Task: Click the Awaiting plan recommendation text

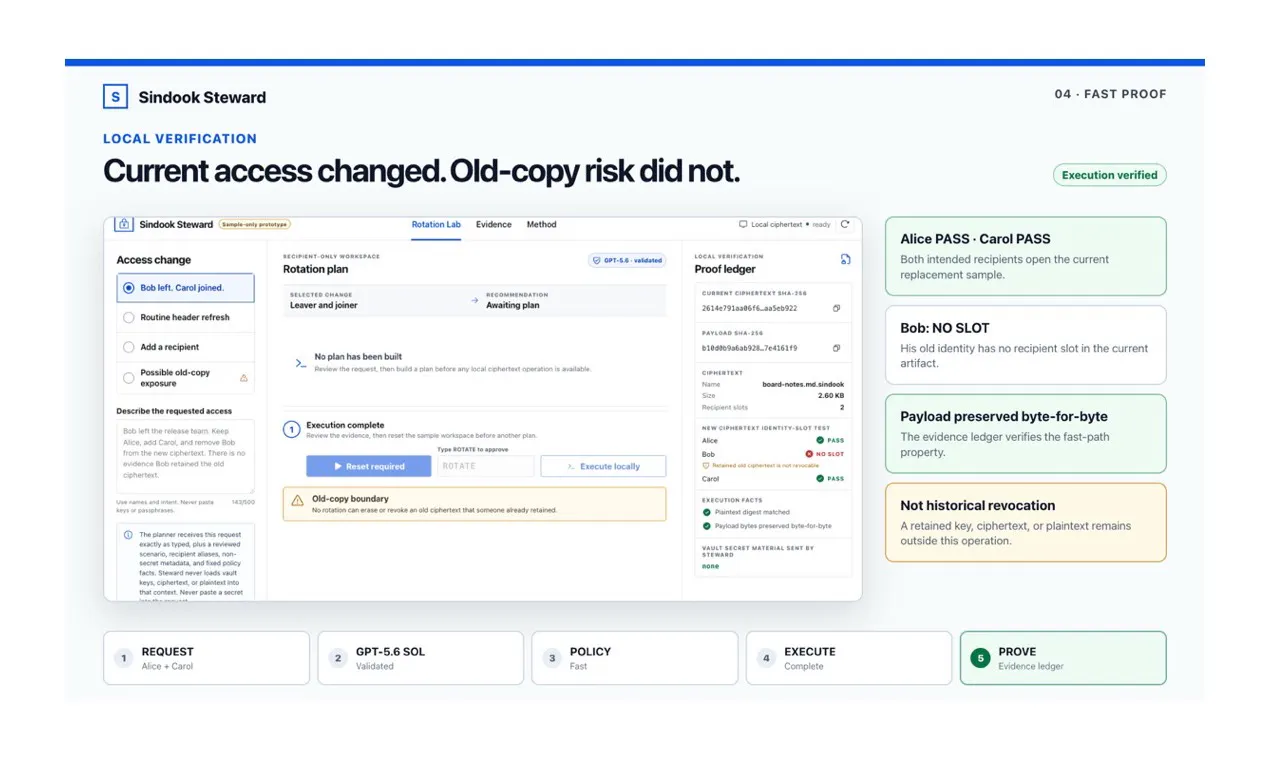Action: (513, 305)
